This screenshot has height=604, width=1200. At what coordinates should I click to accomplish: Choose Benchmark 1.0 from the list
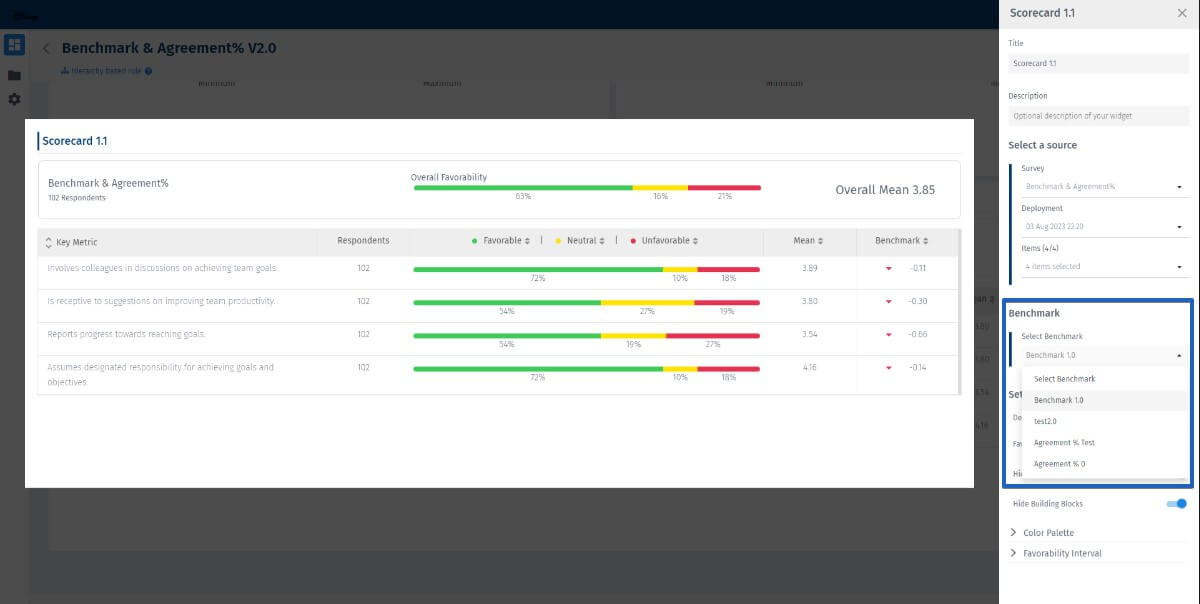(x=1106, y=400)
